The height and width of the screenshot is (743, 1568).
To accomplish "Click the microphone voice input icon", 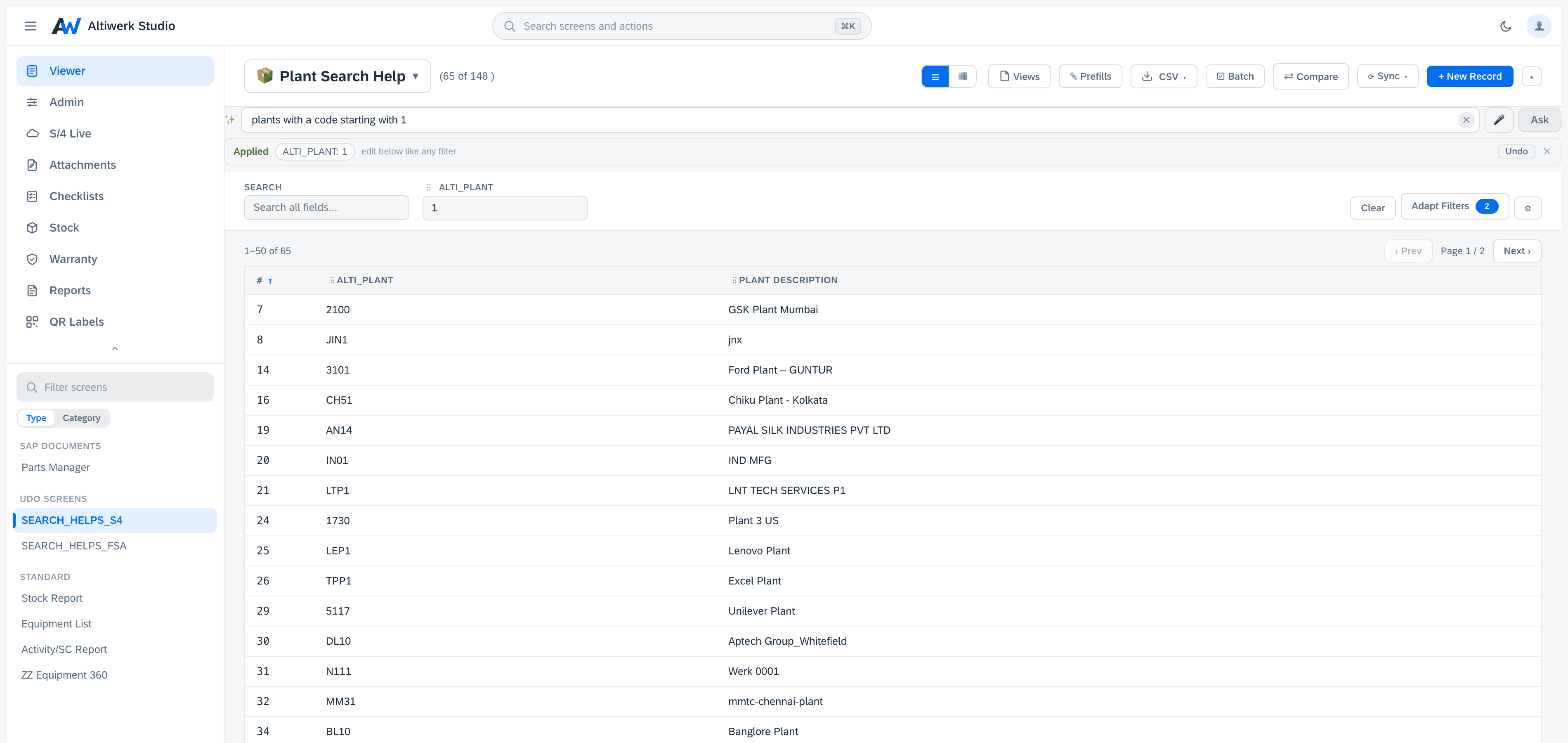I will (x=1499, y=120).
